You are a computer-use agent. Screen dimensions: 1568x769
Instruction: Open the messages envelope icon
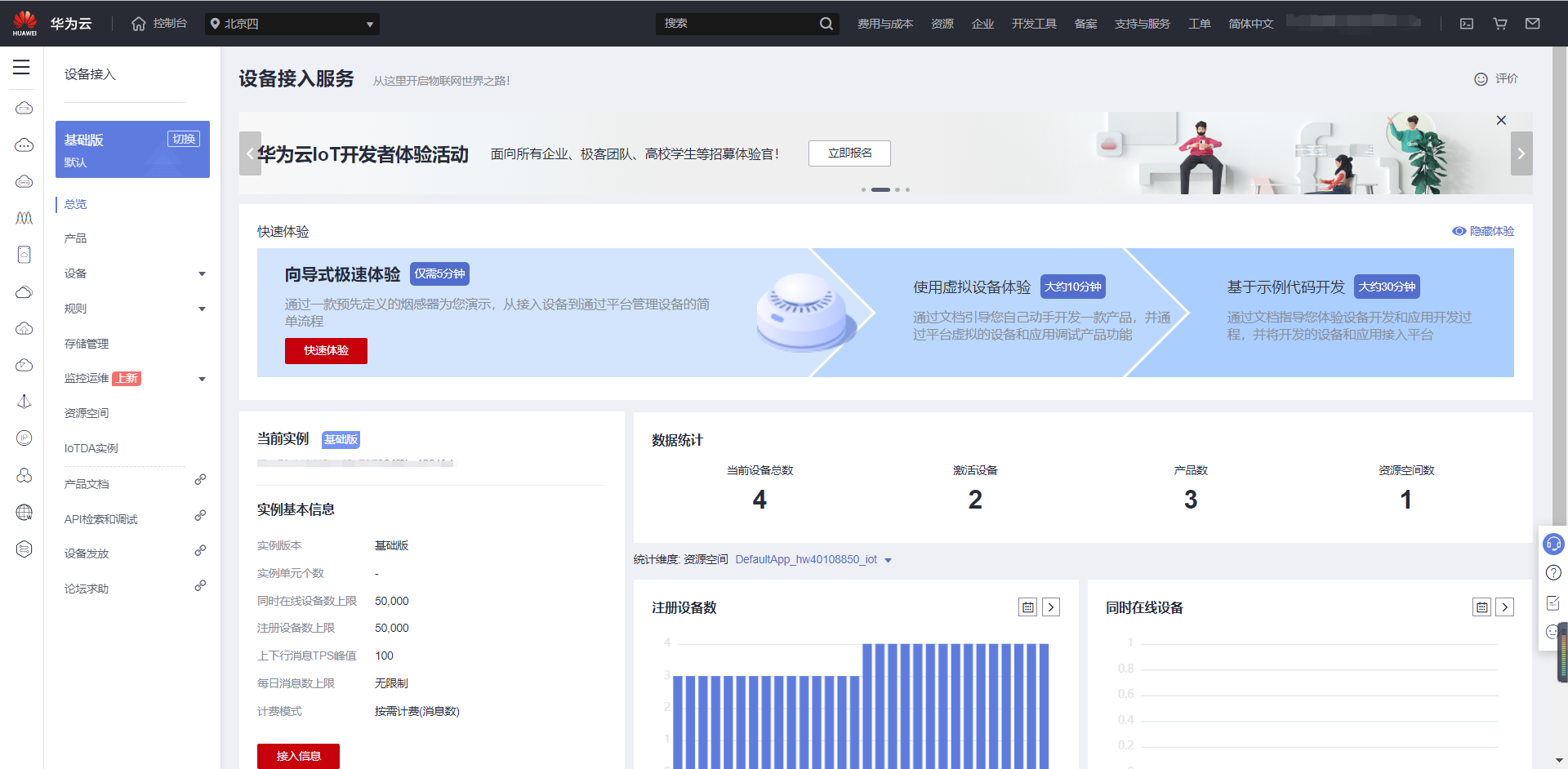(1533, 24)
